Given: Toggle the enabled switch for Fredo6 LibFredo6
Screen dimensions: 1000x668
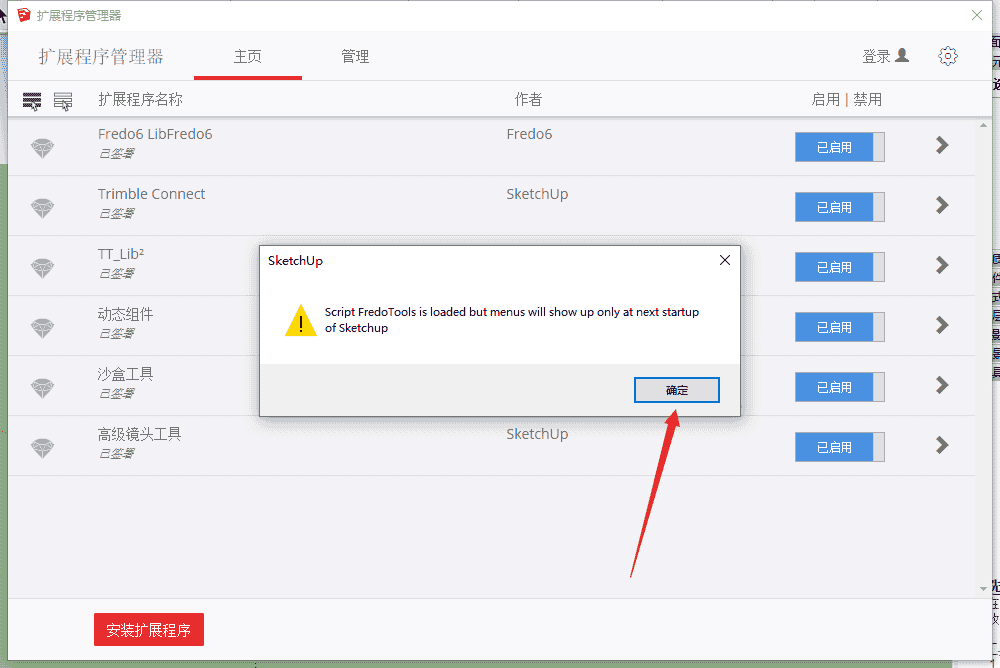Looking at the screenshot, I should tap(839, 147).
